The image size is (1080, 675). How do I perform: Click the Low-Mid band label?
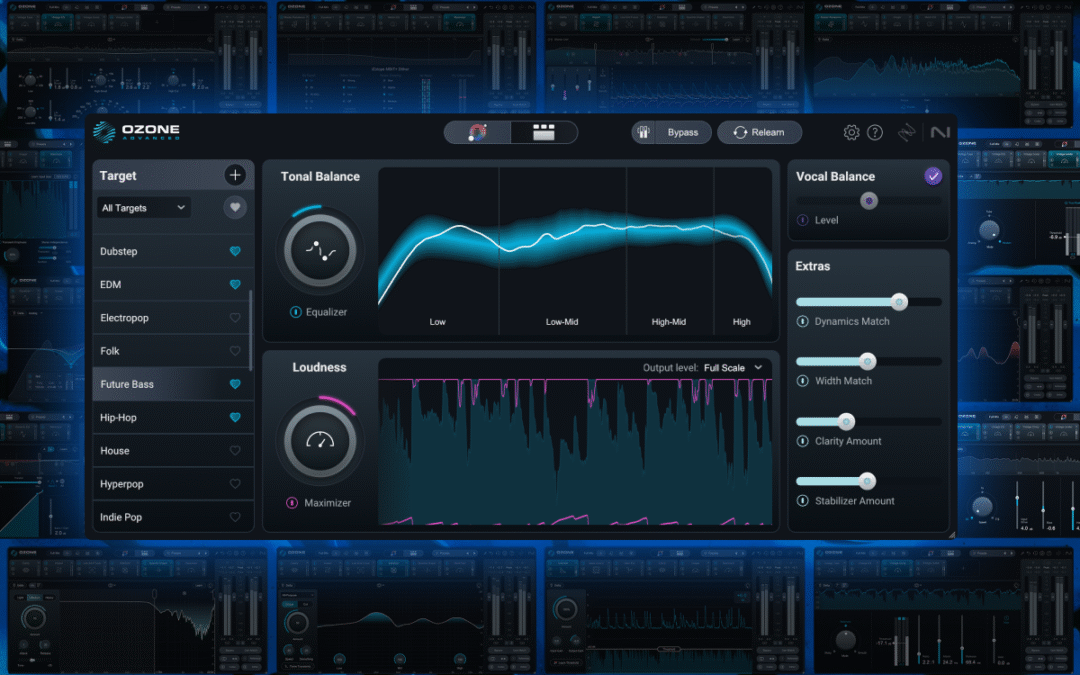point(562,322)
